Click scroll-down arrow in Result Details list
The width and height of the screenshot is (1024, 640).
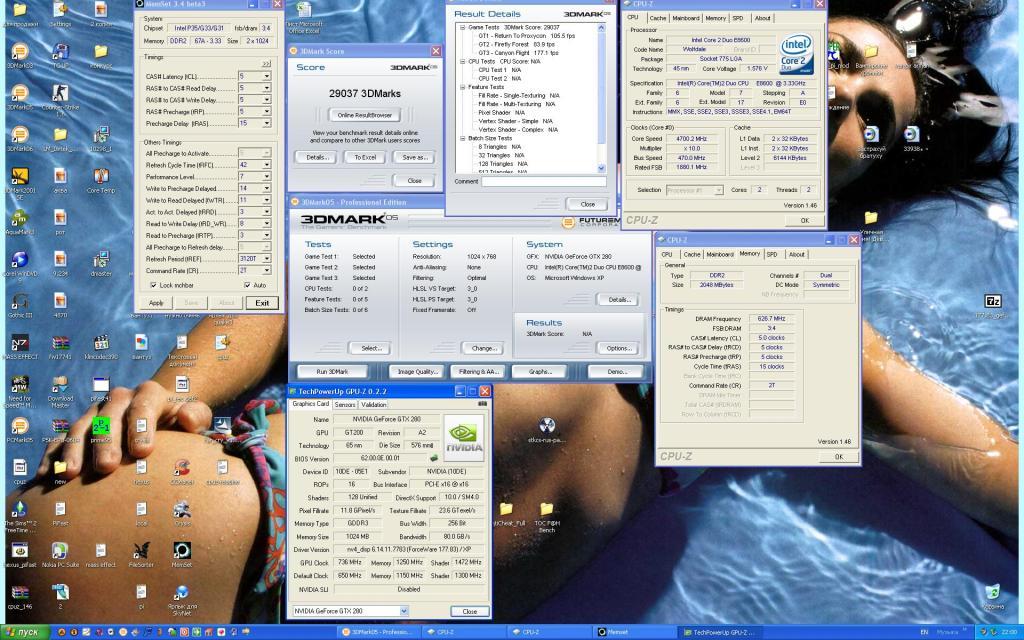[x=601, y=168]
